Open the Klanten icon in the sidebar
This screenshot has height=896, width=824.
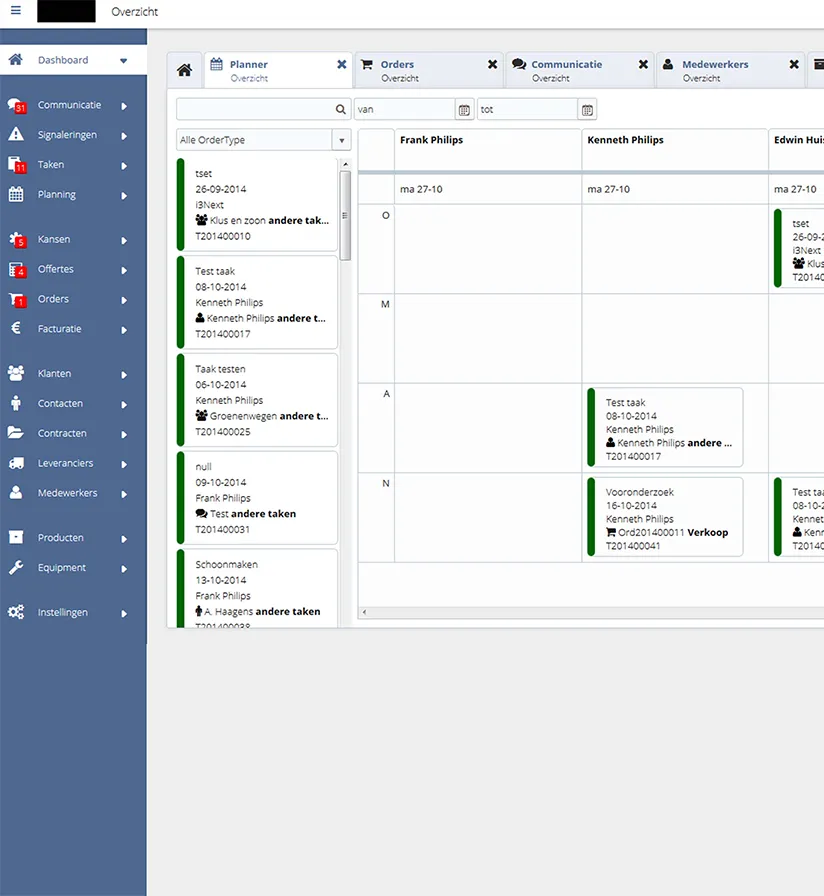click(x=18, y=373)
